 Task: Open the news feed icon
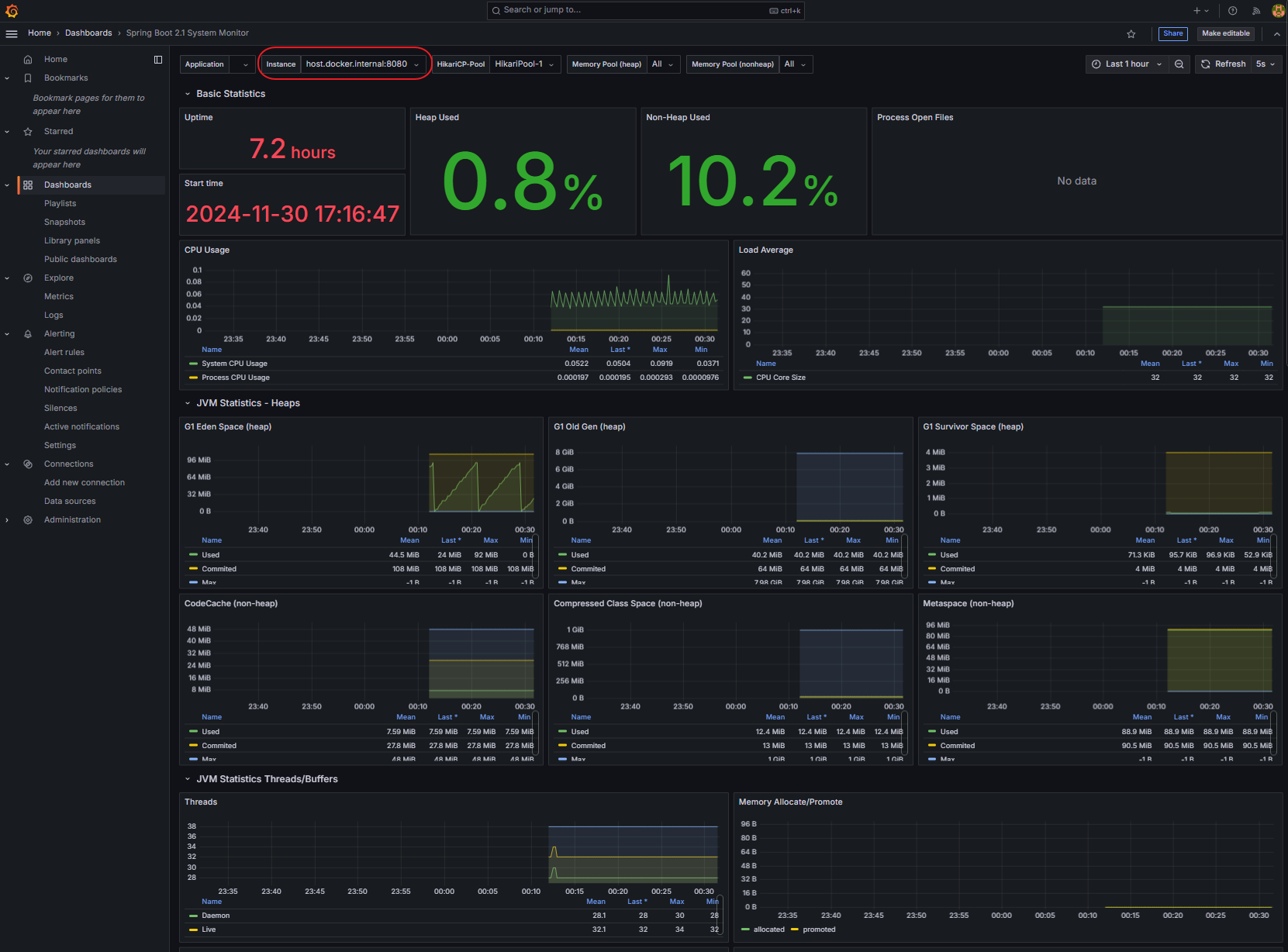click(x=1256, y=11)
